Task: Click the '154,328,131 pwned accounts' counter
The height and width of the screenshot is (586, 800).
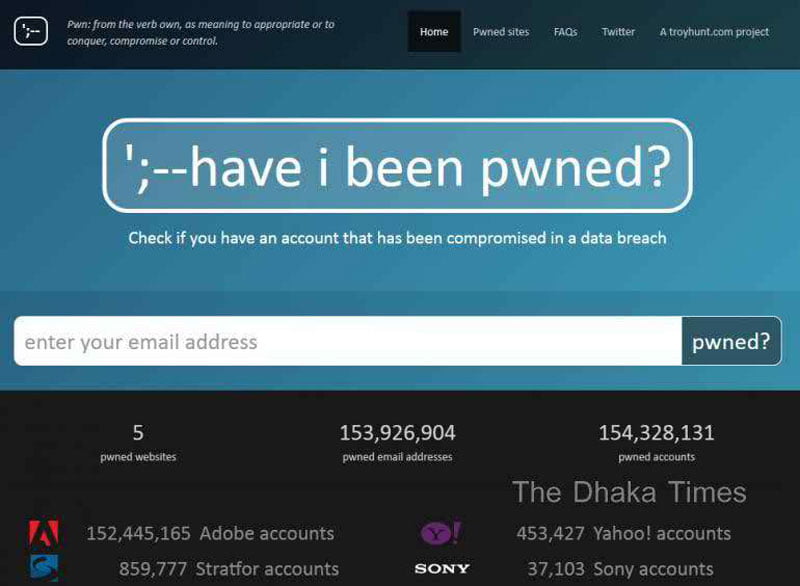Action: coord(657,443)
